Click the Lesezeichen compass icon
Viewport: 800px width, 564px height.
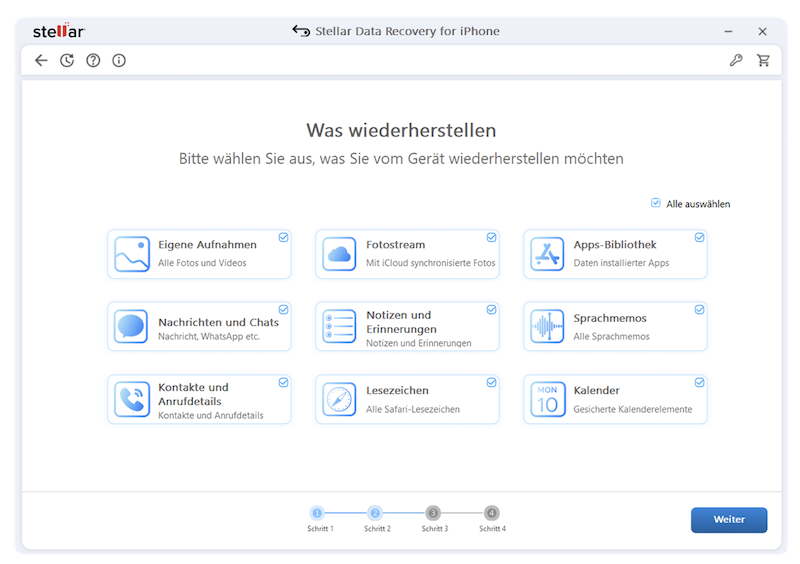[x=339, y=399]
